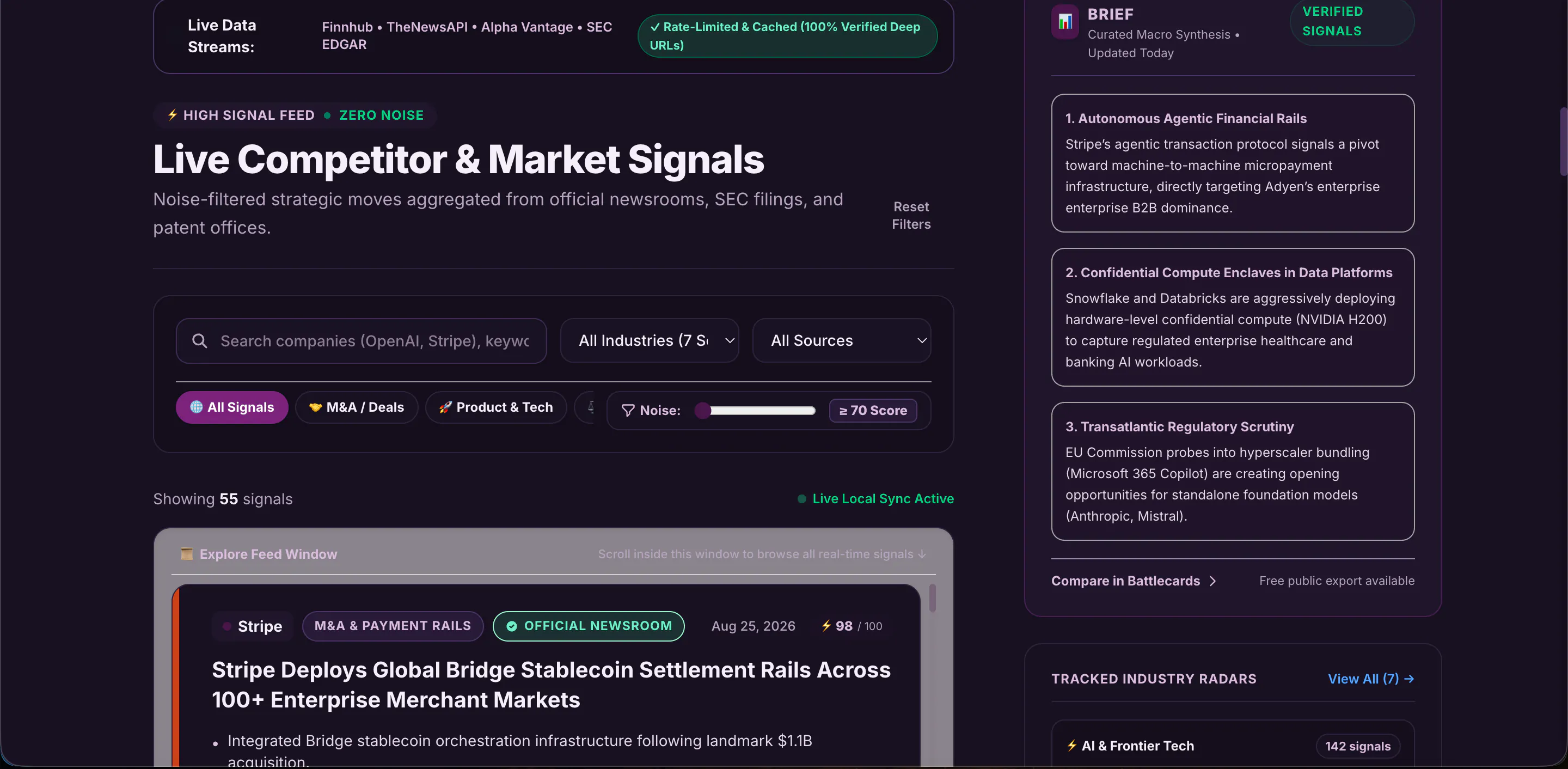Select the M&A / Deals filter tab
Image resolution: width=1568 pixels, height=769 pixels.
click(357, 407)
